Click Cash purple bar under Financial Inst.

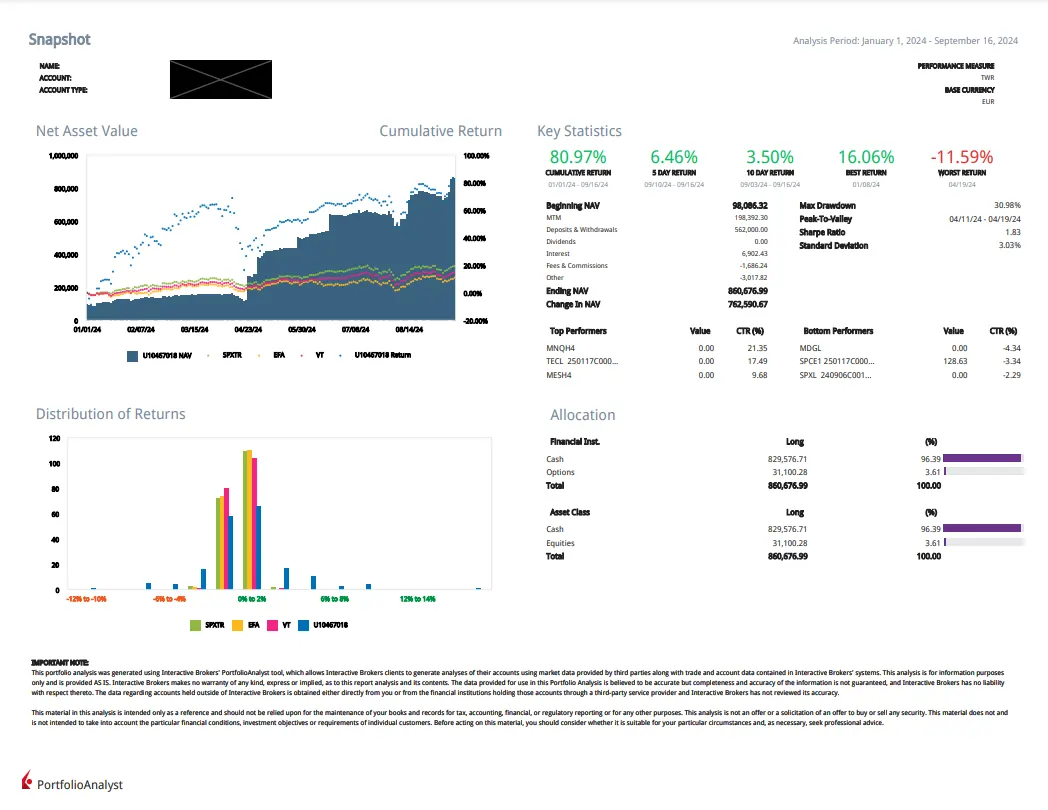[982, 459]
